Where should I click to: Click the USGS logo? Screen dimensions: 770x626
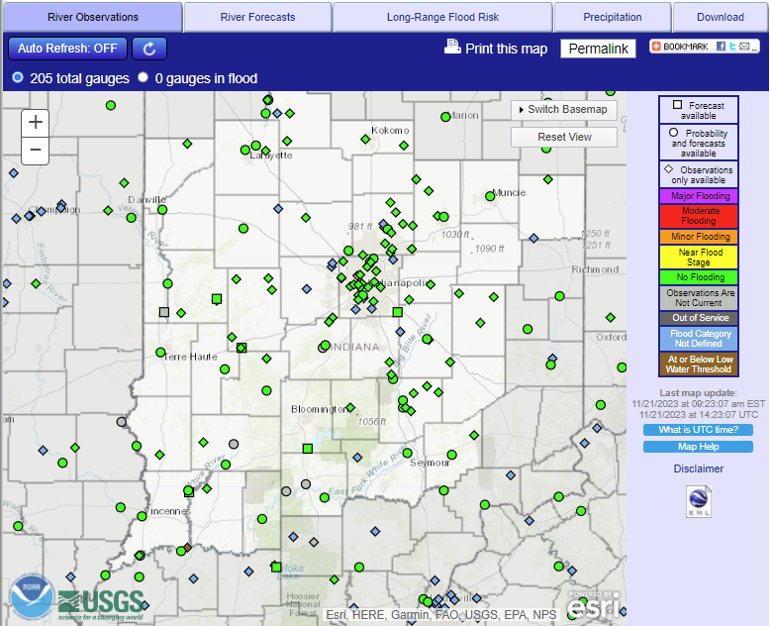click(100, 602)
